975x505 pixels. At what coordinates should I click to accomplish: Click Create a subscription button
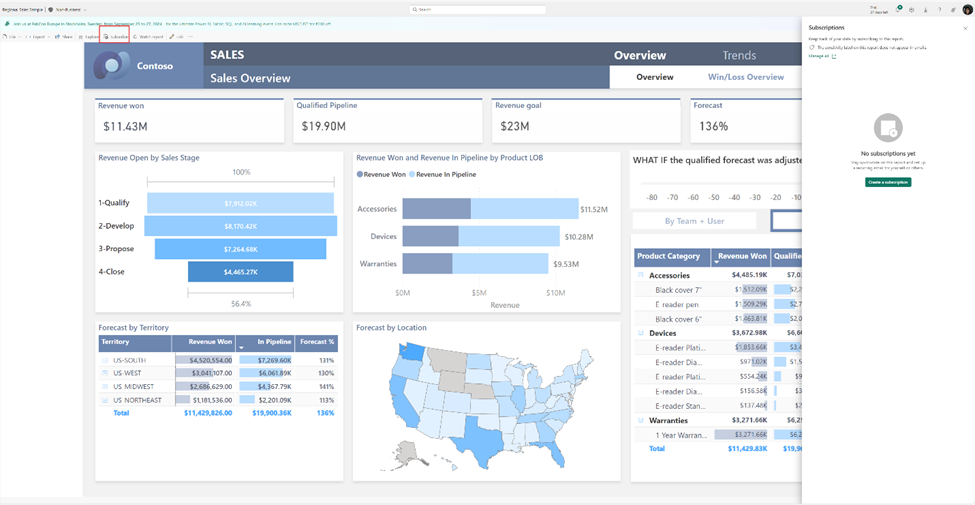tap(888, 182)
